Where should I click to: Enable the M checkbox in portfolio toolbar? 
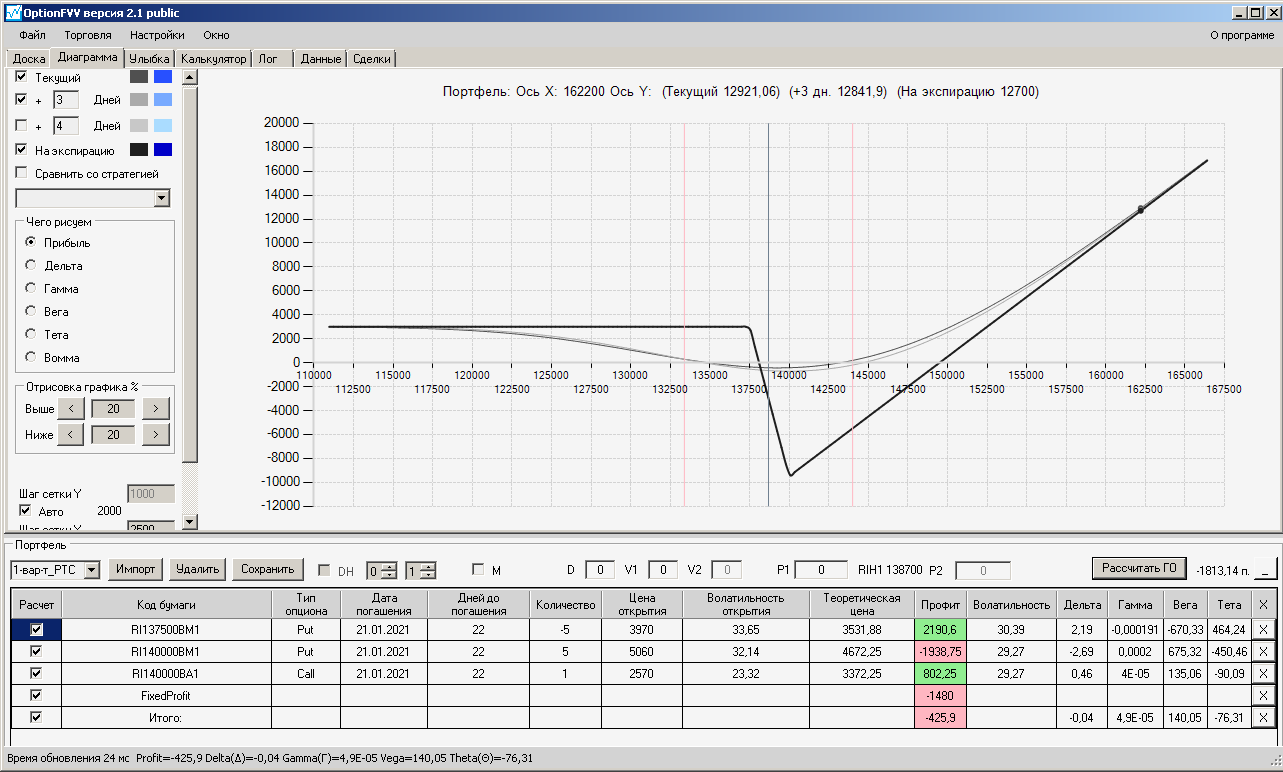[x=478, y=570]
